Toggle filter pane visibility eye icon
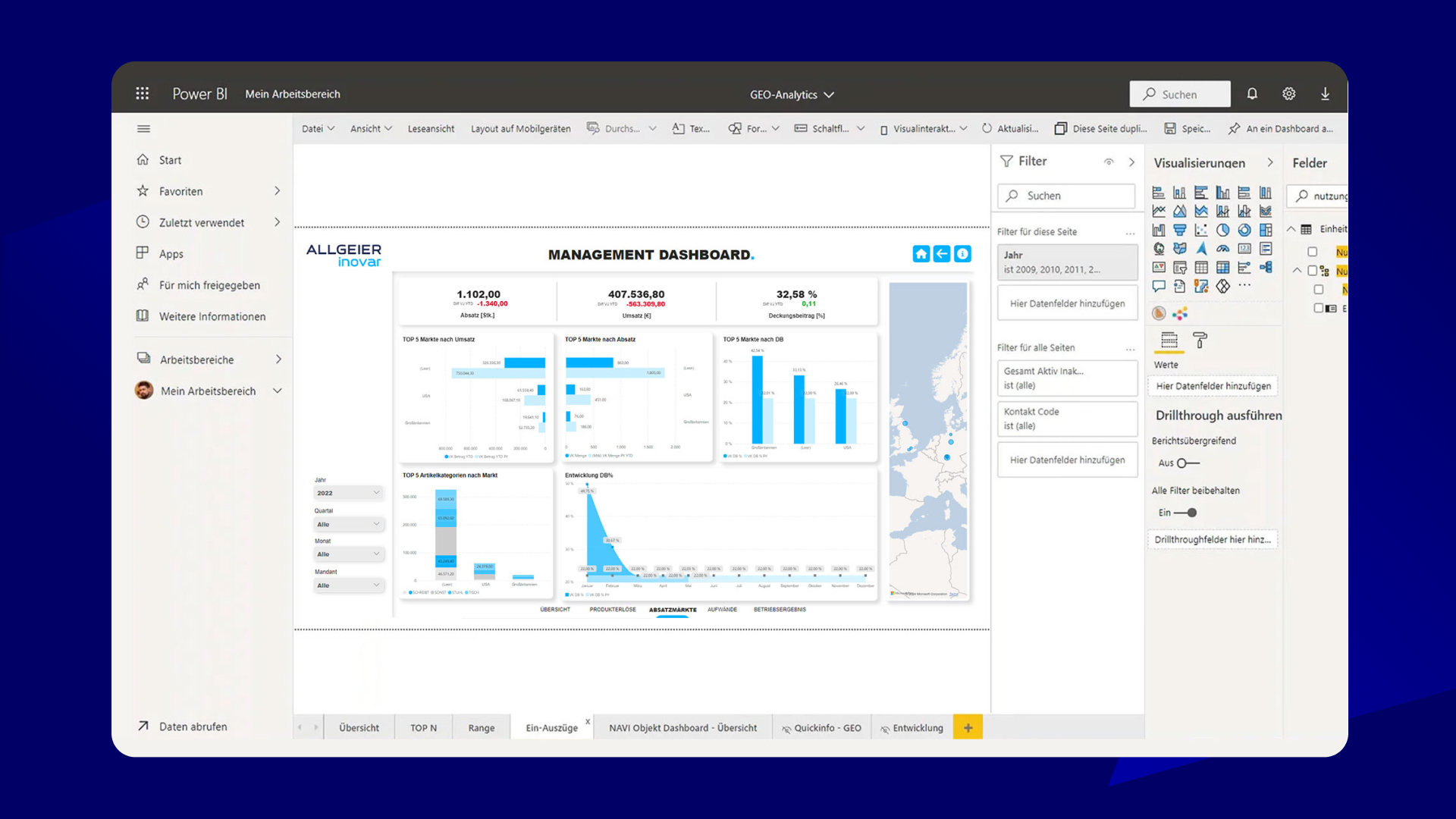This screenshot has width=1456, height=819. pyautogui.click(x=1109, y=162)
